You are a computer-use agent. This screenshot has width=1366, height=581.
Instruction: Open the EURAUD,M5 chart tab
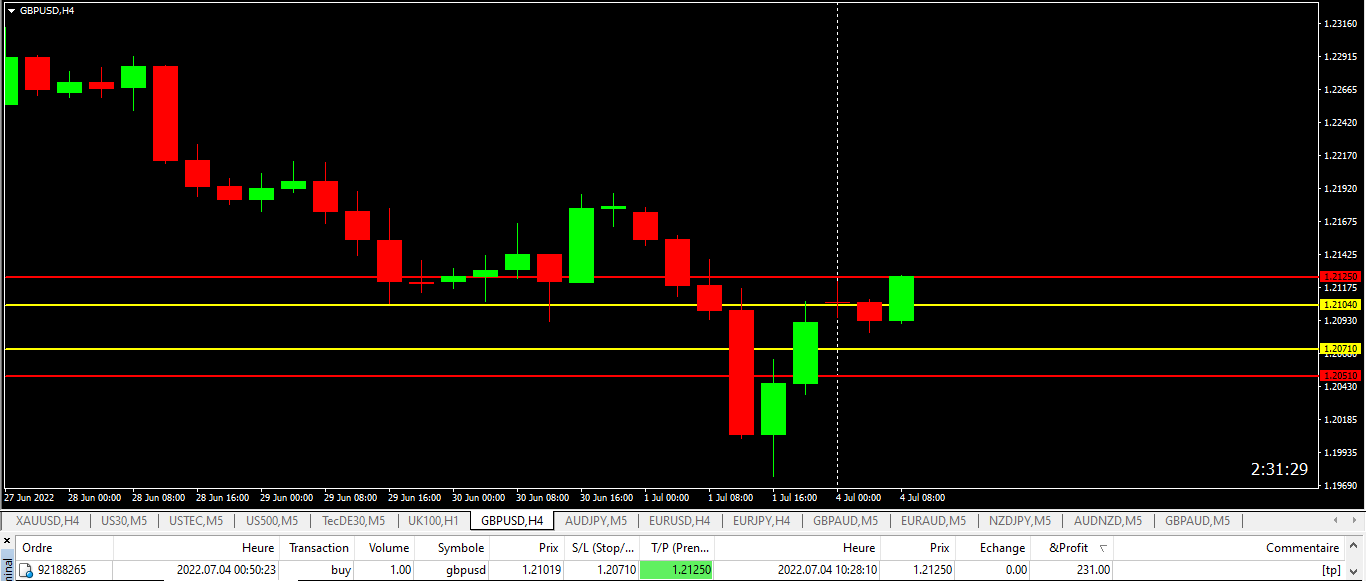tap(933, 520)
